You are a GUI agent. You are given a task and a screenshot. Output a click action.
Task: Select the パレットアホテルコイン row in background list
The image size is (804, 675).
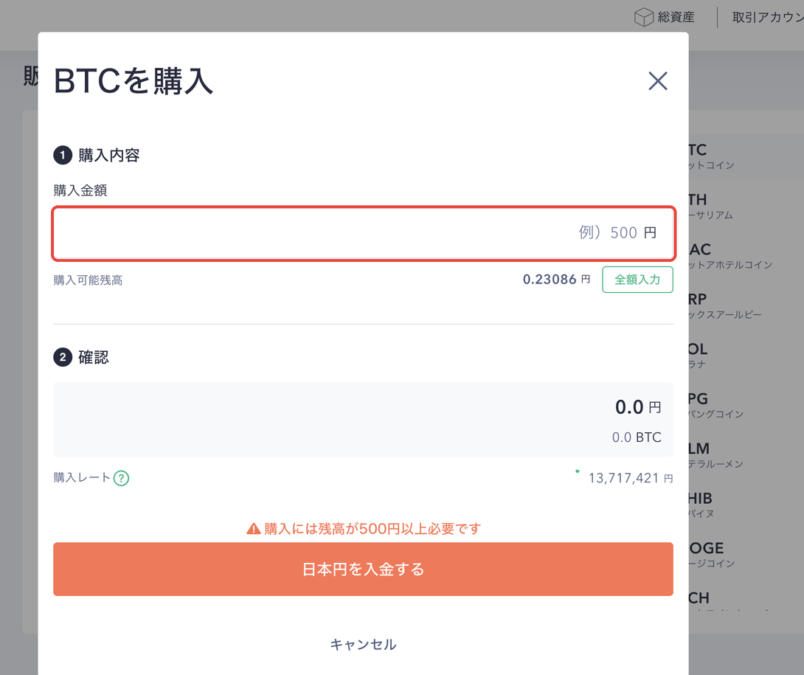[746, 256]
